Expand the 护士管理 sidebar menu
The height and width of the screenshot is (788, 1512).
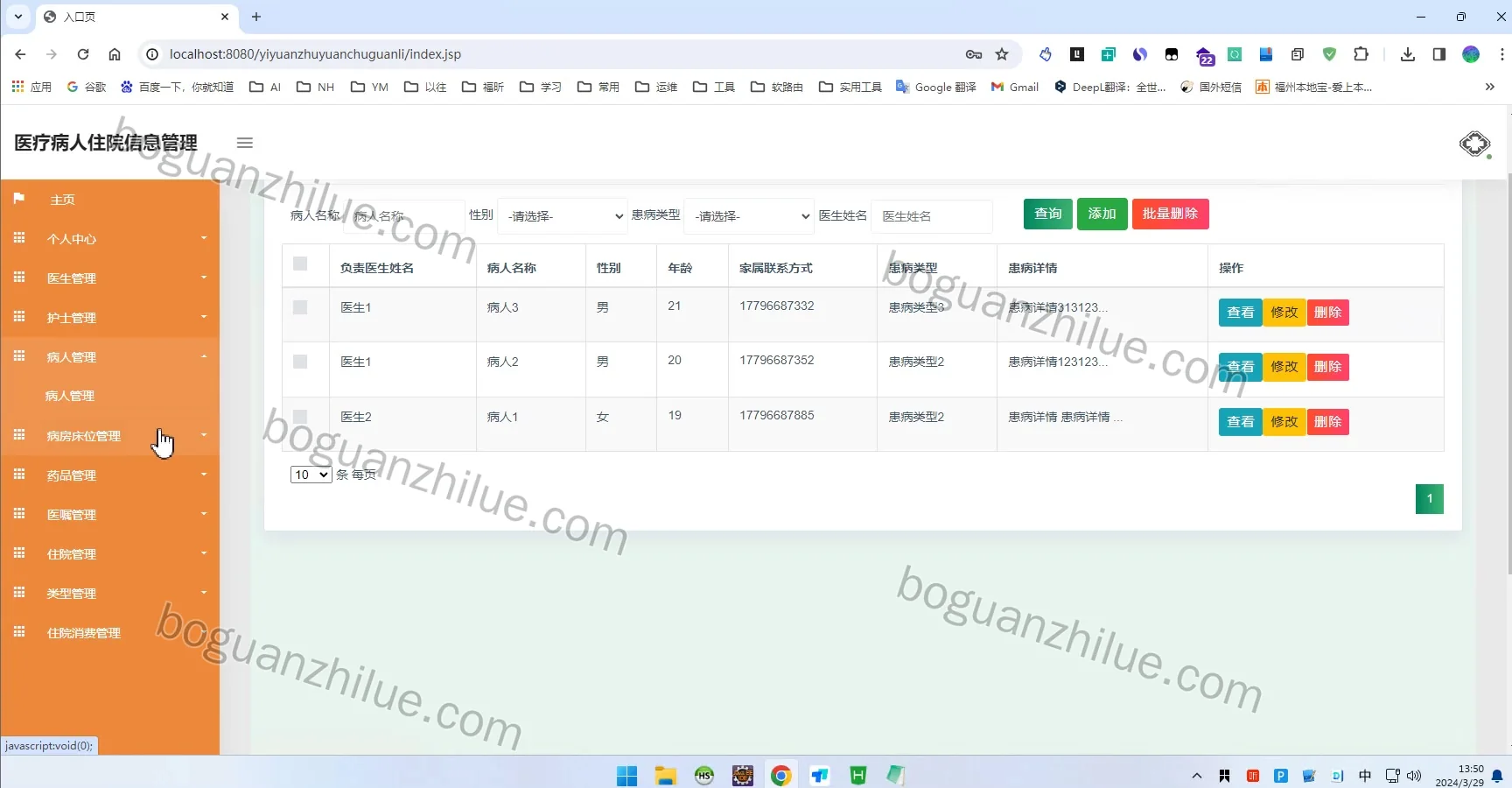coord(109,317)
